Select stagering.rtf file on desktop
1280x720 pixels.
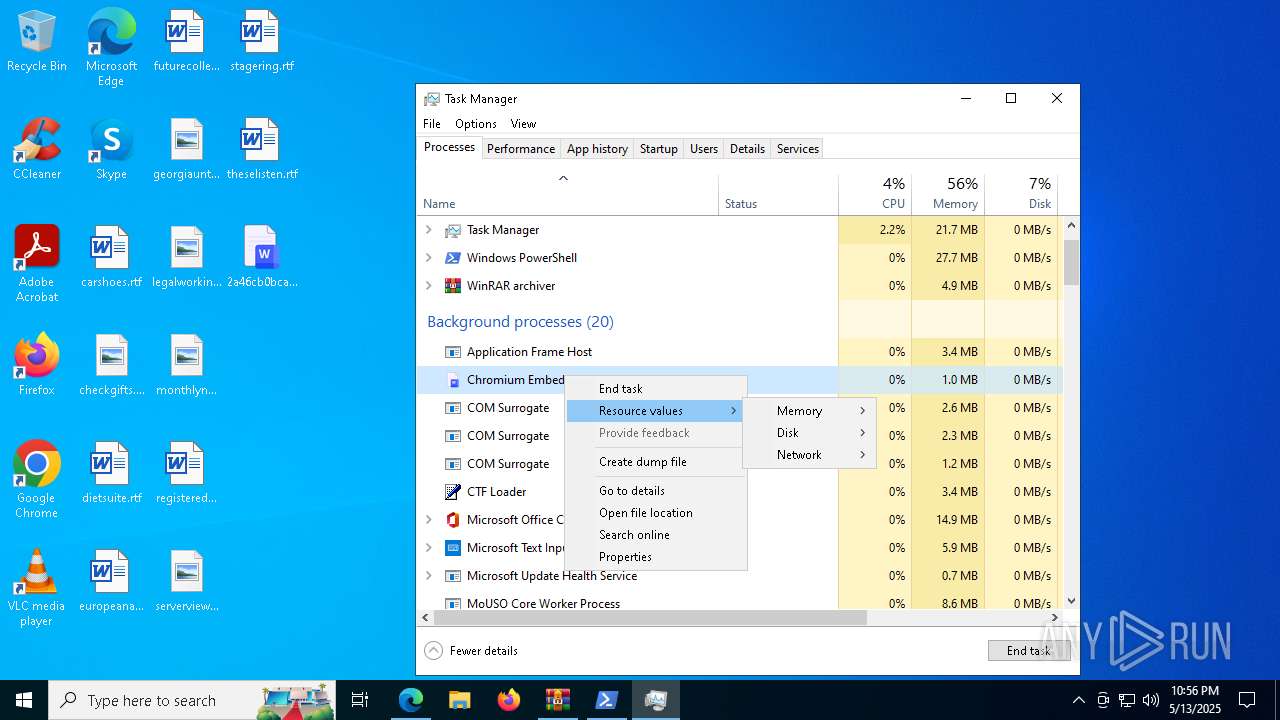pos(261,42)
